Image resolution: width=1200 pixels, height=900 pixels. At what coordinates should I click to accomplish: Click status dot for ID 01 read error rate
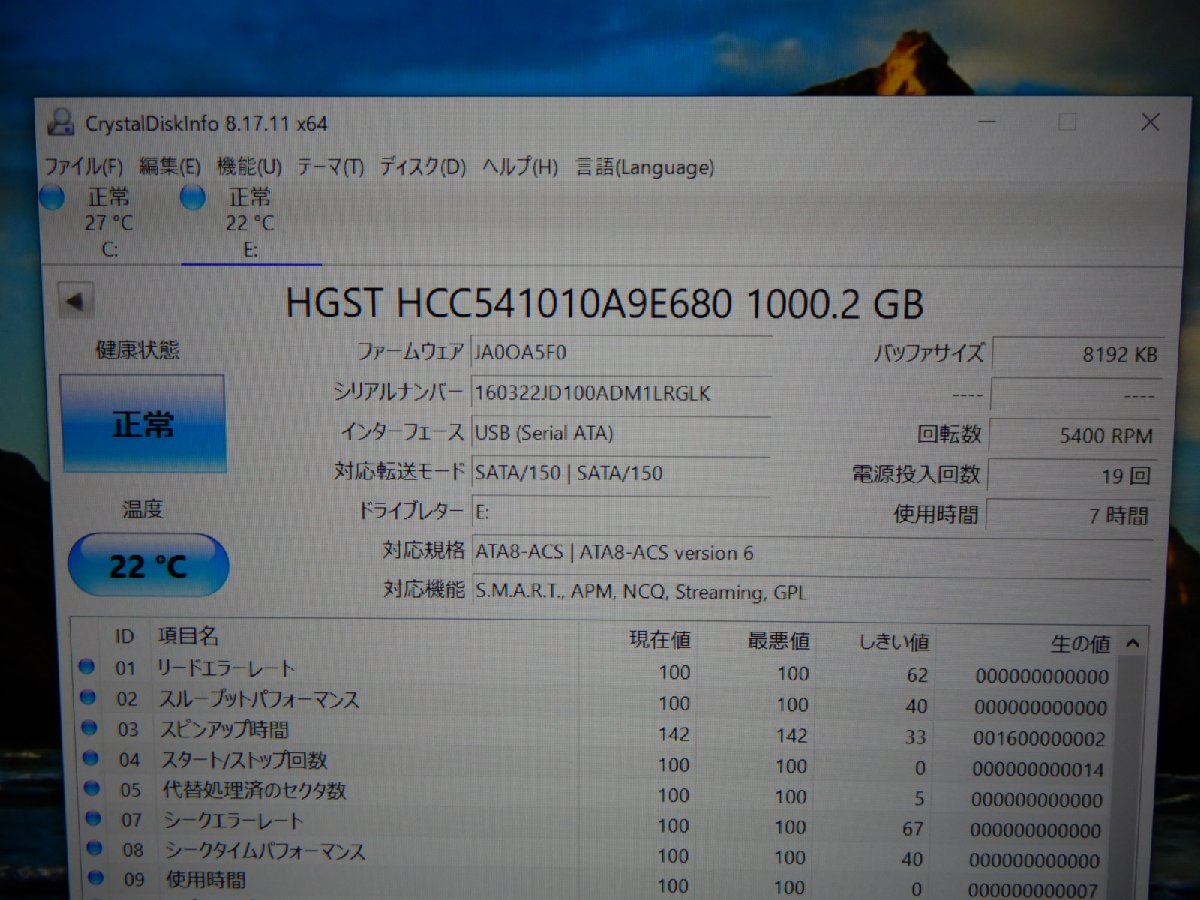tap(87, 665)
